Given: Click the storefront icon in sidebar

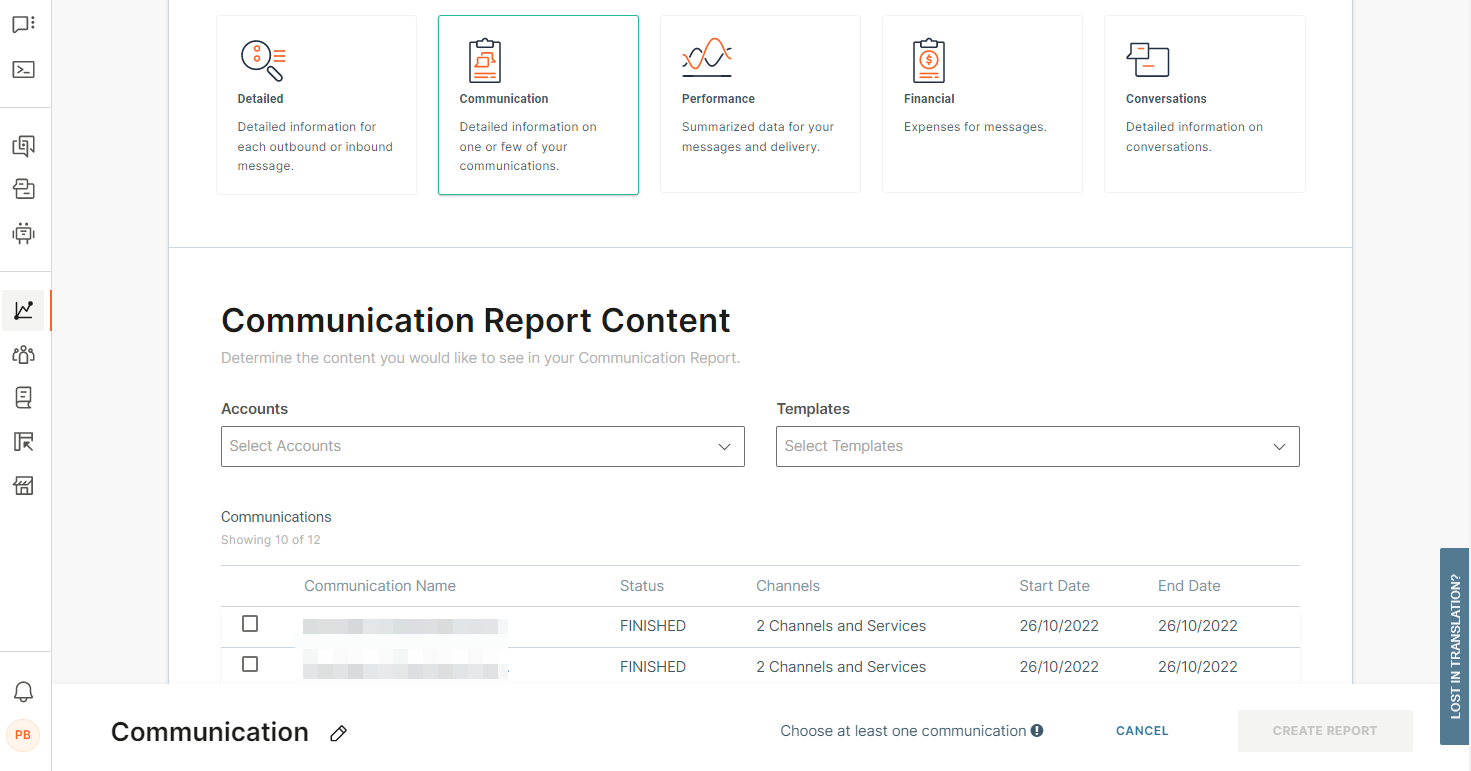Looking at the screenshot, I should 23,486.
